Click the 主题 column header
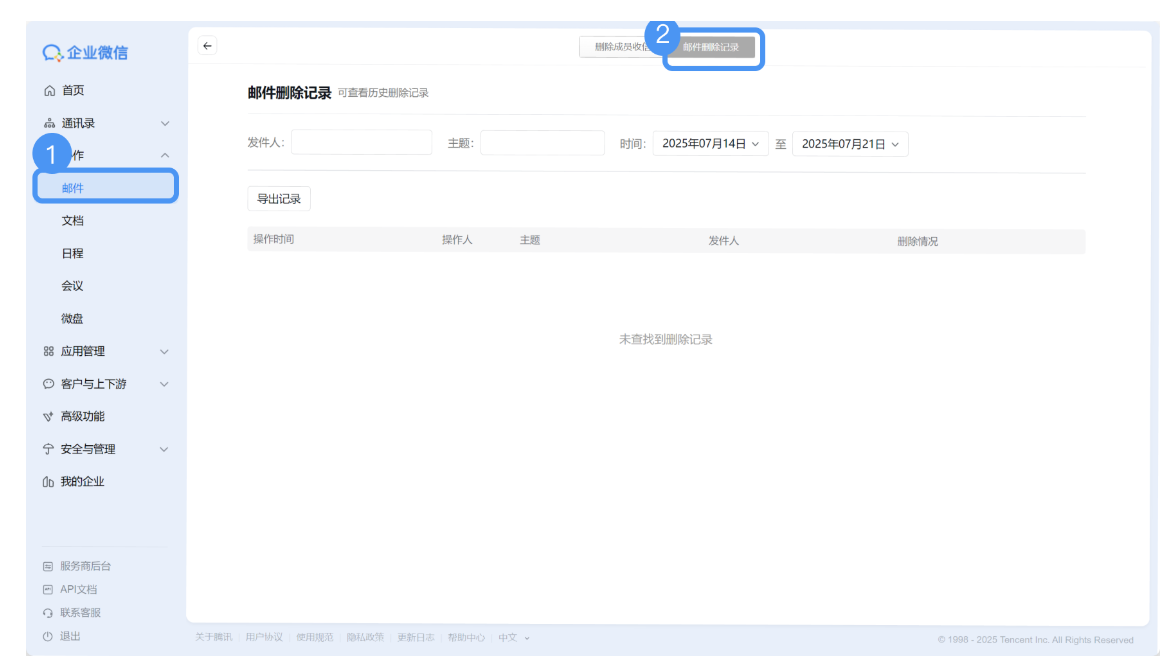Image resolution: width=1175 pixels, height=665 pixels. [530, 240]
